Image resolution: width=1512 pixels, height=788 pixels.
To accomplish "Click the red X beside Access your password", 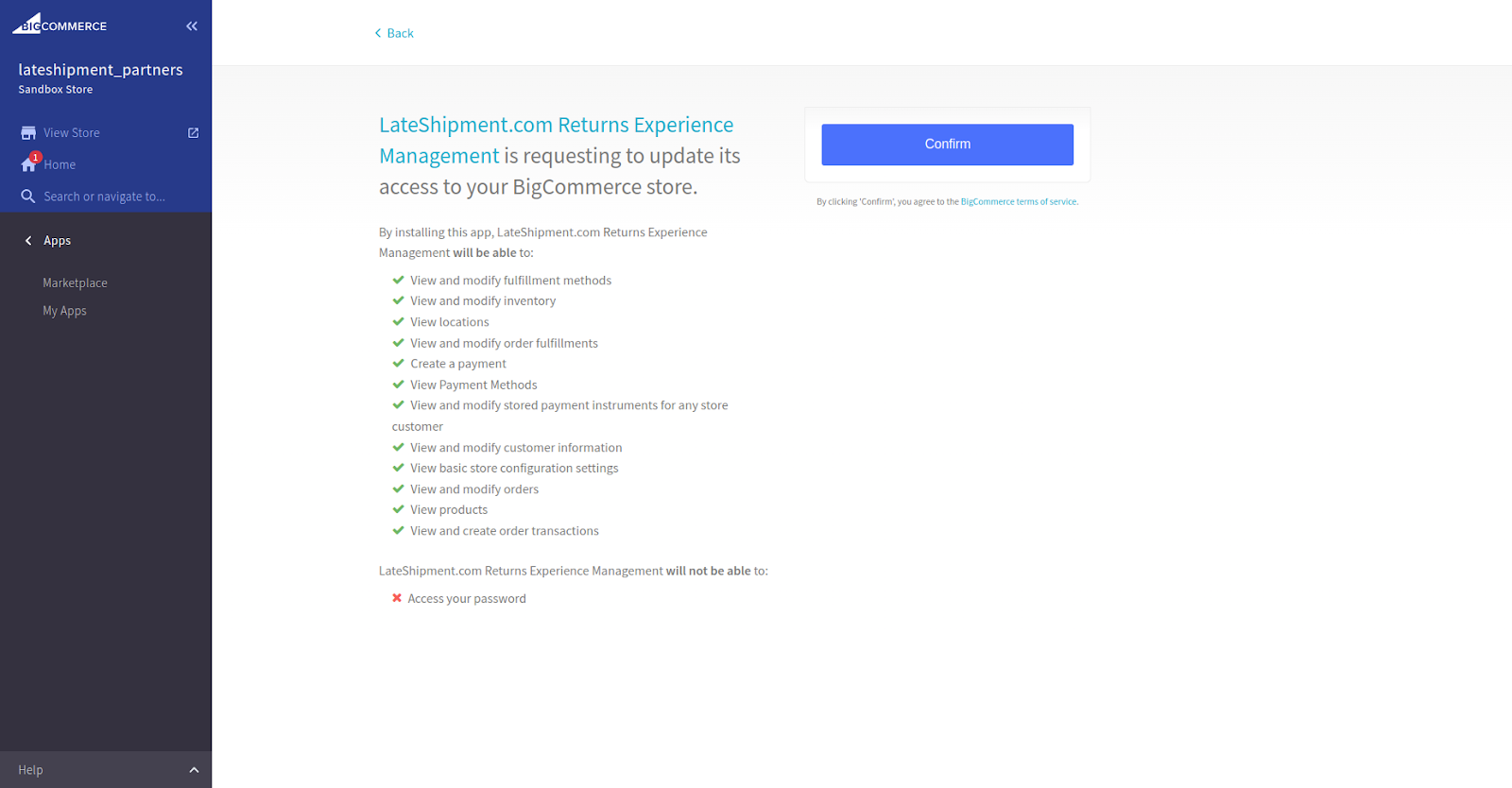I will coord(397,598).
